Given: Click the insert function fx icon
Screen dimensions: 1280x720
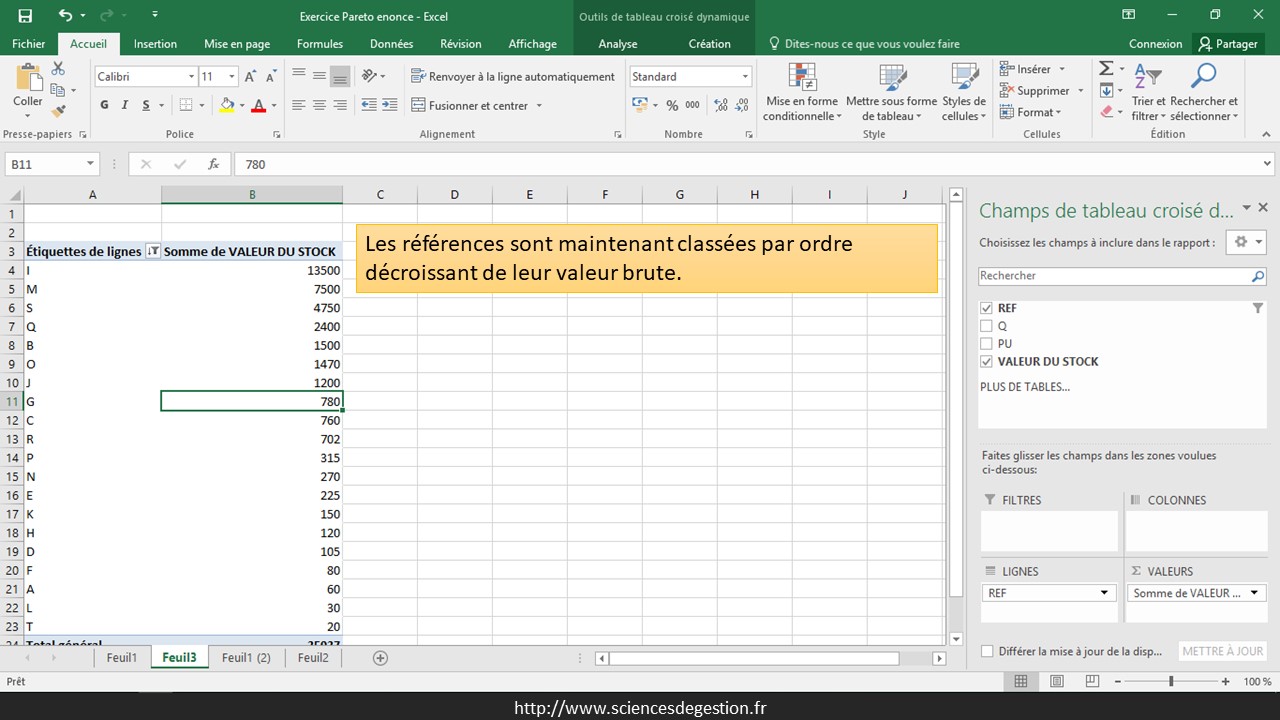Looking at the screenshot, I should (x=213, y=165).
